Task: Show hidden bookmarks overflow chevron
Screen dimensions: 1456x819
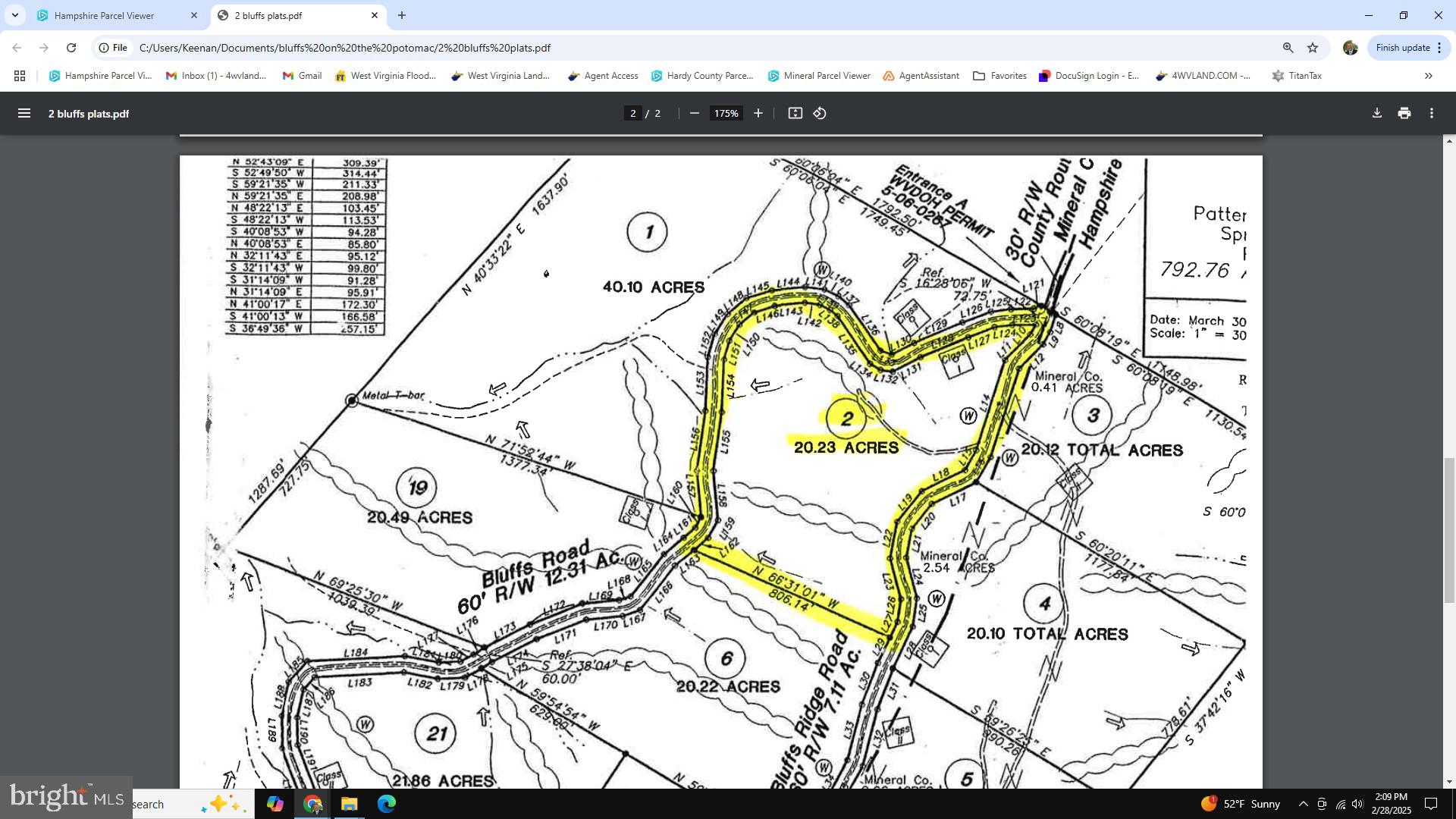Action: (x=1428, y=76)
